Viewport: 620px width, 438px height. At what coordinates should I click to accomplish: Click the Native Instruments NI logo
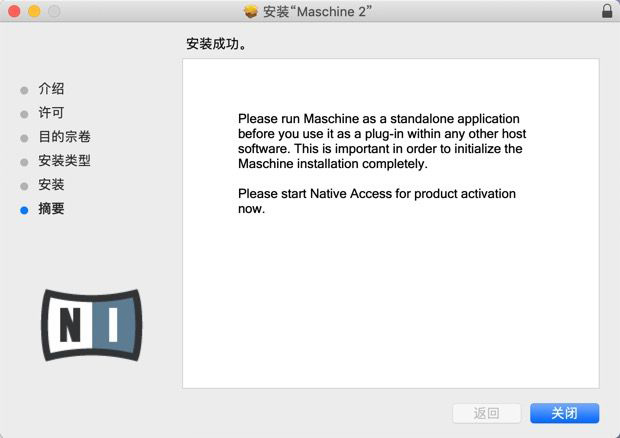[x=91, y=325]
